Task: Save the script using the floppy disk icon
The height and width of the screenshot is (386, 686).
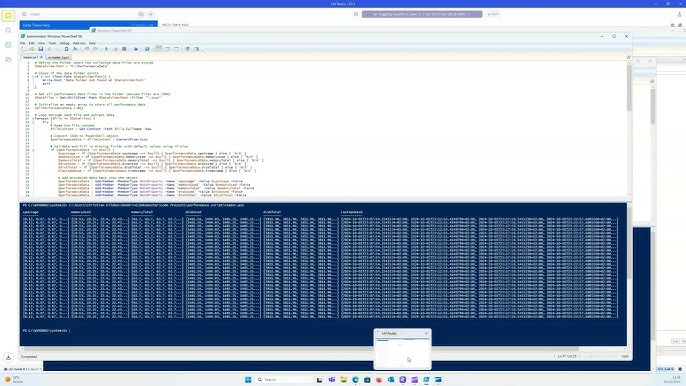Action: tap(41, 49)
